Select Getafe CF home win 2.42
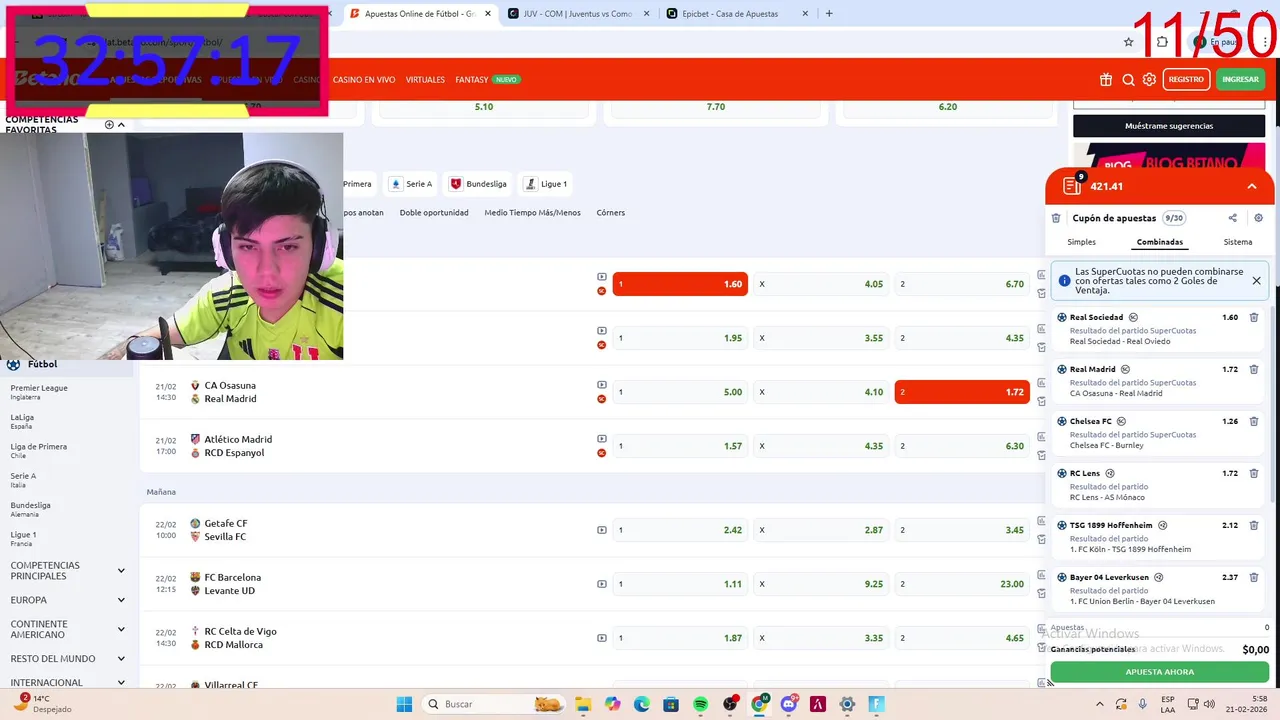The width and height of the screenshot is (1280, 720). [x=680, y=530]
